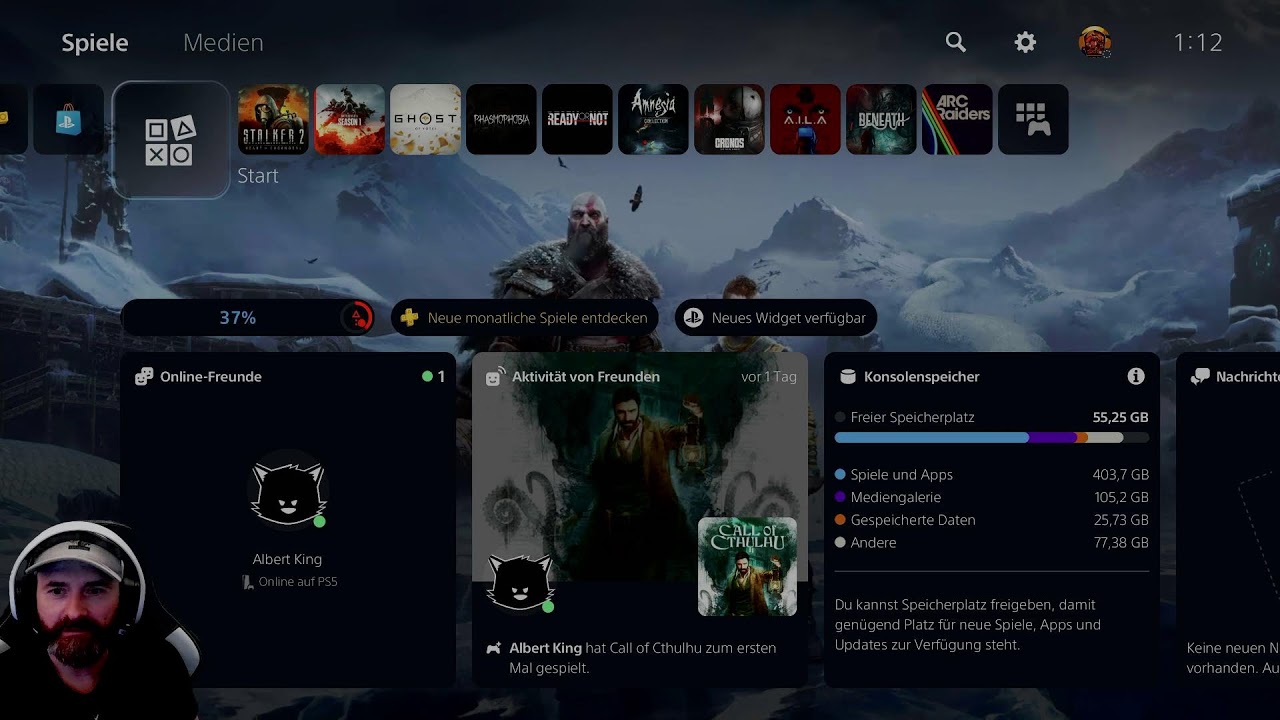1280x720 pixels.
Task: Click the orange Gespeicherte Daten dot
Action: coord(840,520)
